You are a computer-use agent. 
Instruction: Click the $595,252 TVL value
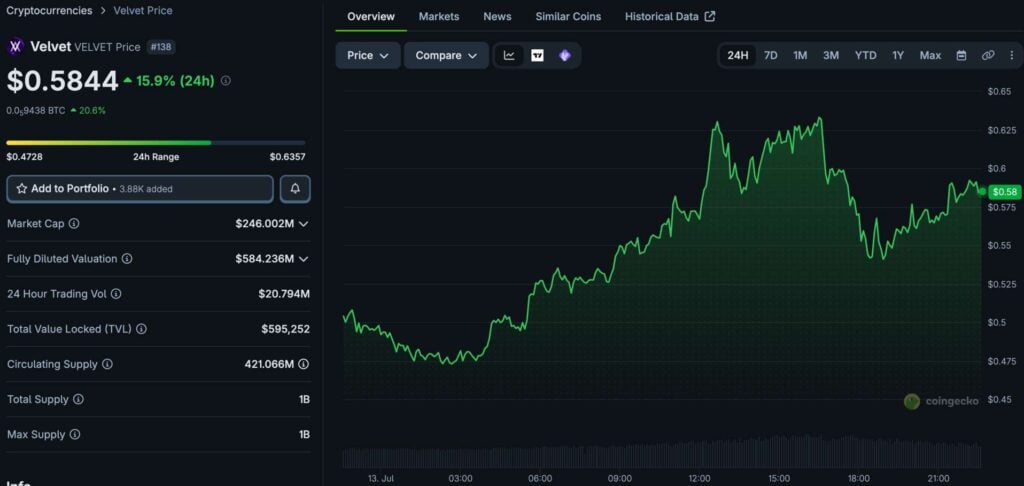(x=285, y=329)
